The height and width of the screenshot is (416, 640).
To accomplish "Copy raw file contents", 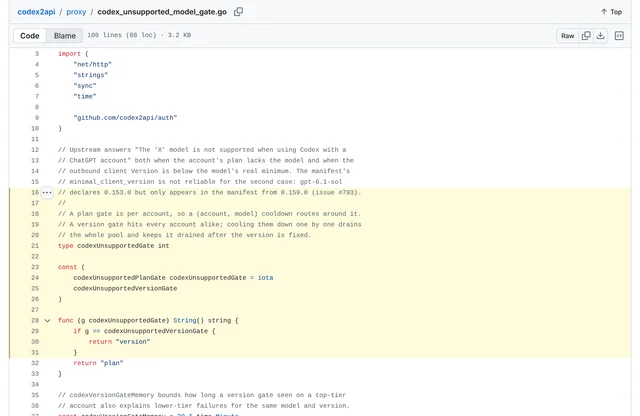I will point(586,36).
